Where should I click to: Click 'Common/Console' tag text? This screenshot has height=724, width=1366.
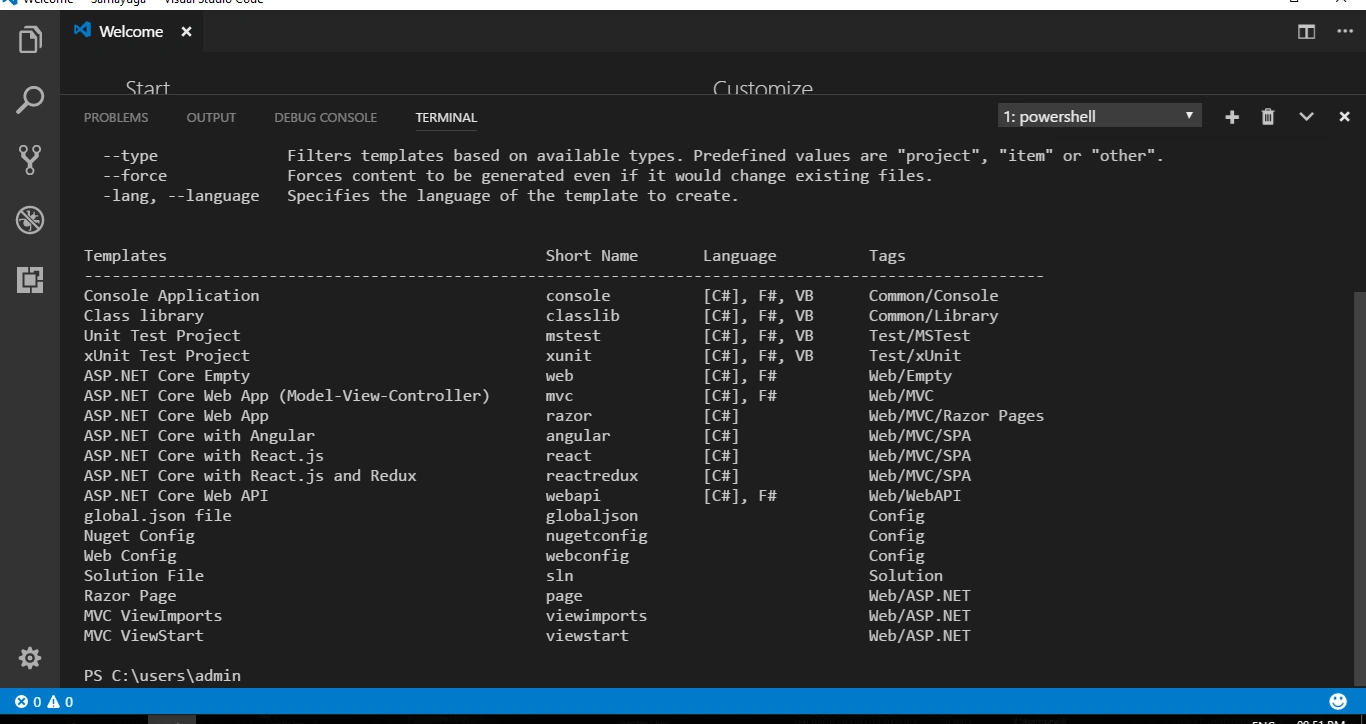(933, 296)
